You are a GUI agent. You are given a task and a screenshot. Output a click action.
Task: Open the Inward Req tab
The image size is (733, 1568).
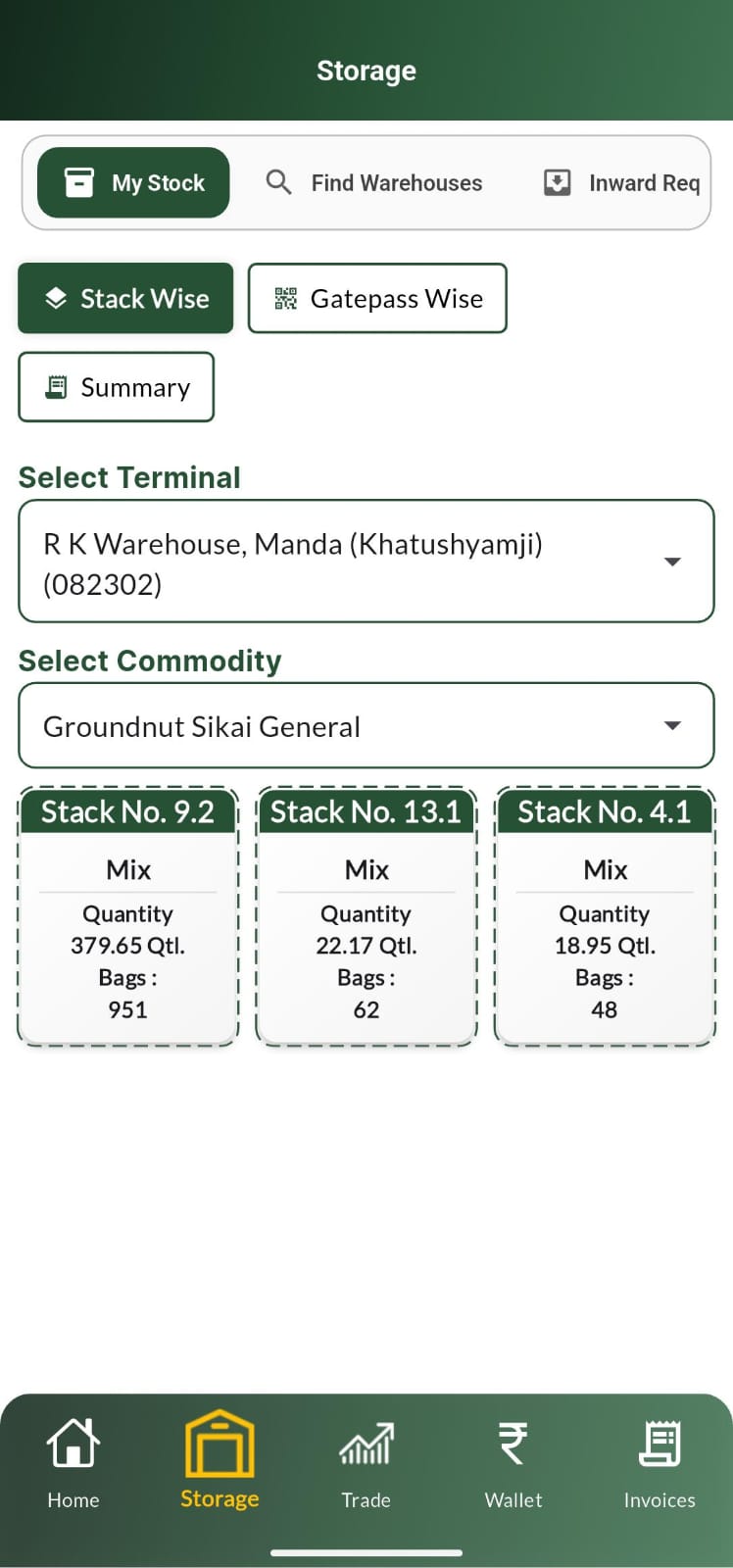tap(619, 182)
